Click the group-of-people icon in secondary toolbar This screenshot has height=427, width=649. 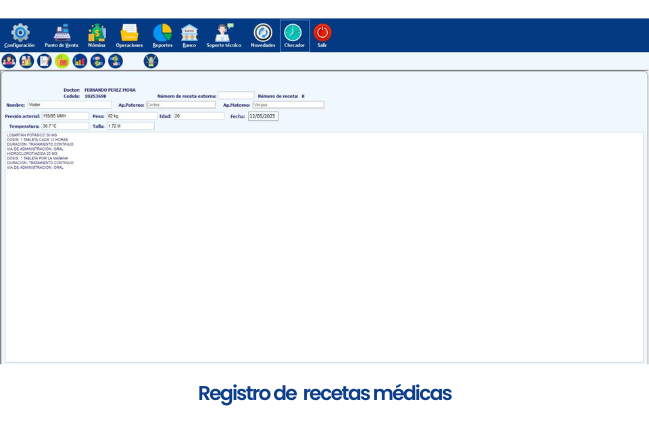coord(9,61)
